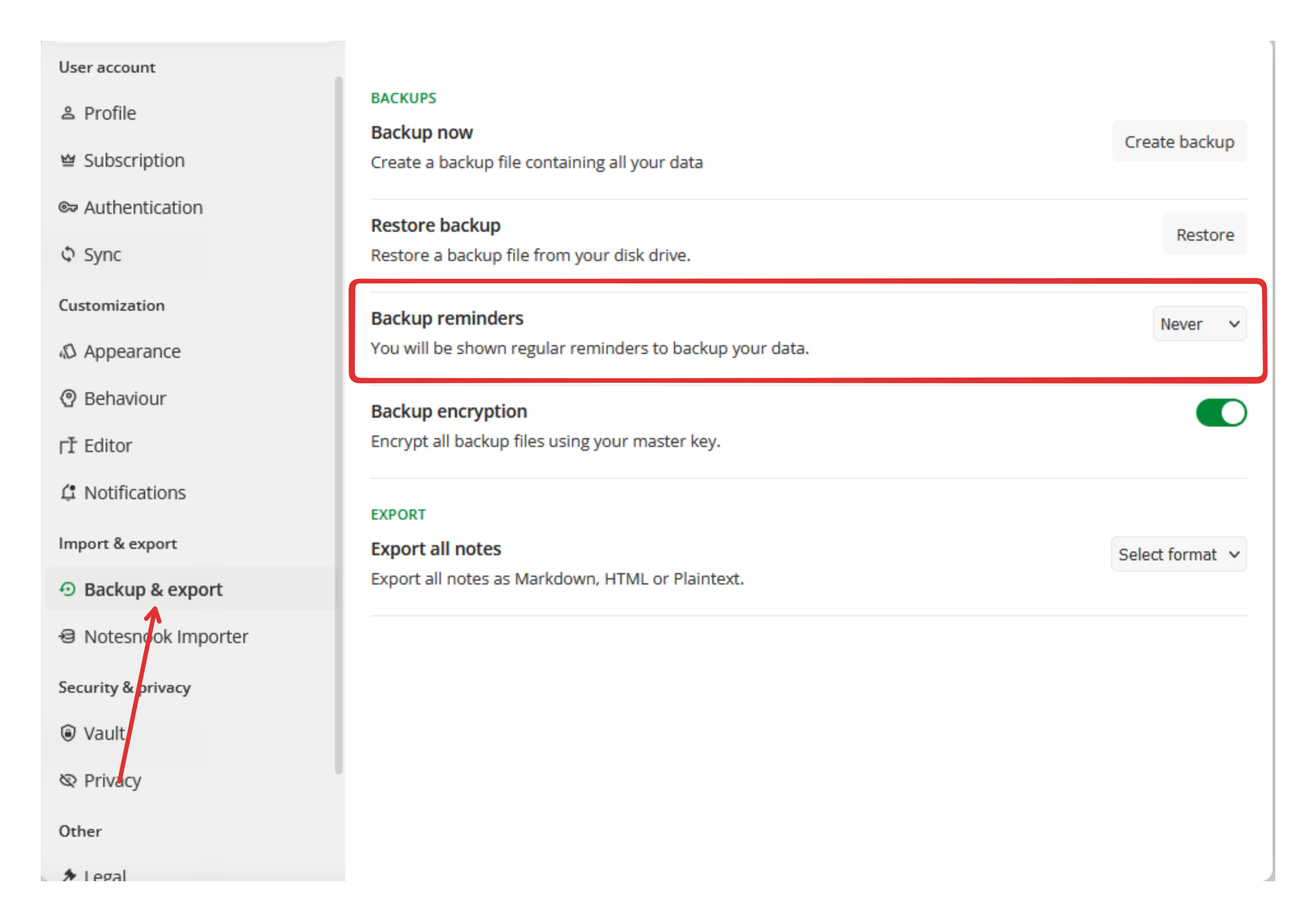Click the Vault shield icon
The width and height of the screenshot is (1316, 922).
[68, 734]
